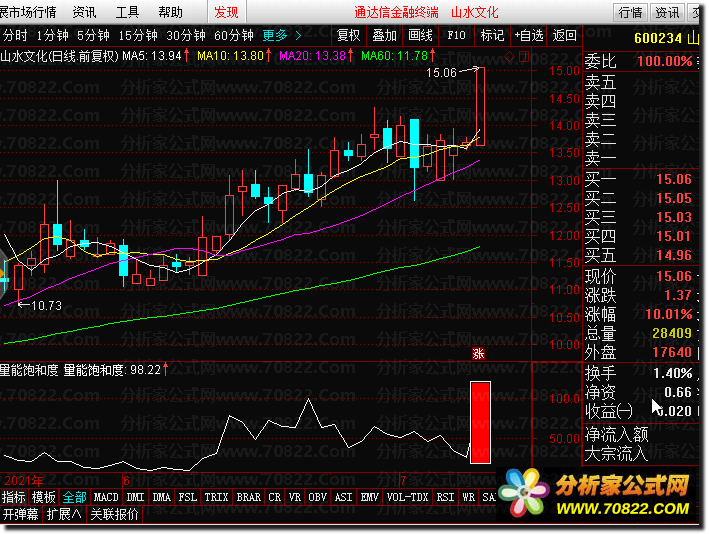
Task: Select the 指标 tab at bottom
Action: point(14,497)
